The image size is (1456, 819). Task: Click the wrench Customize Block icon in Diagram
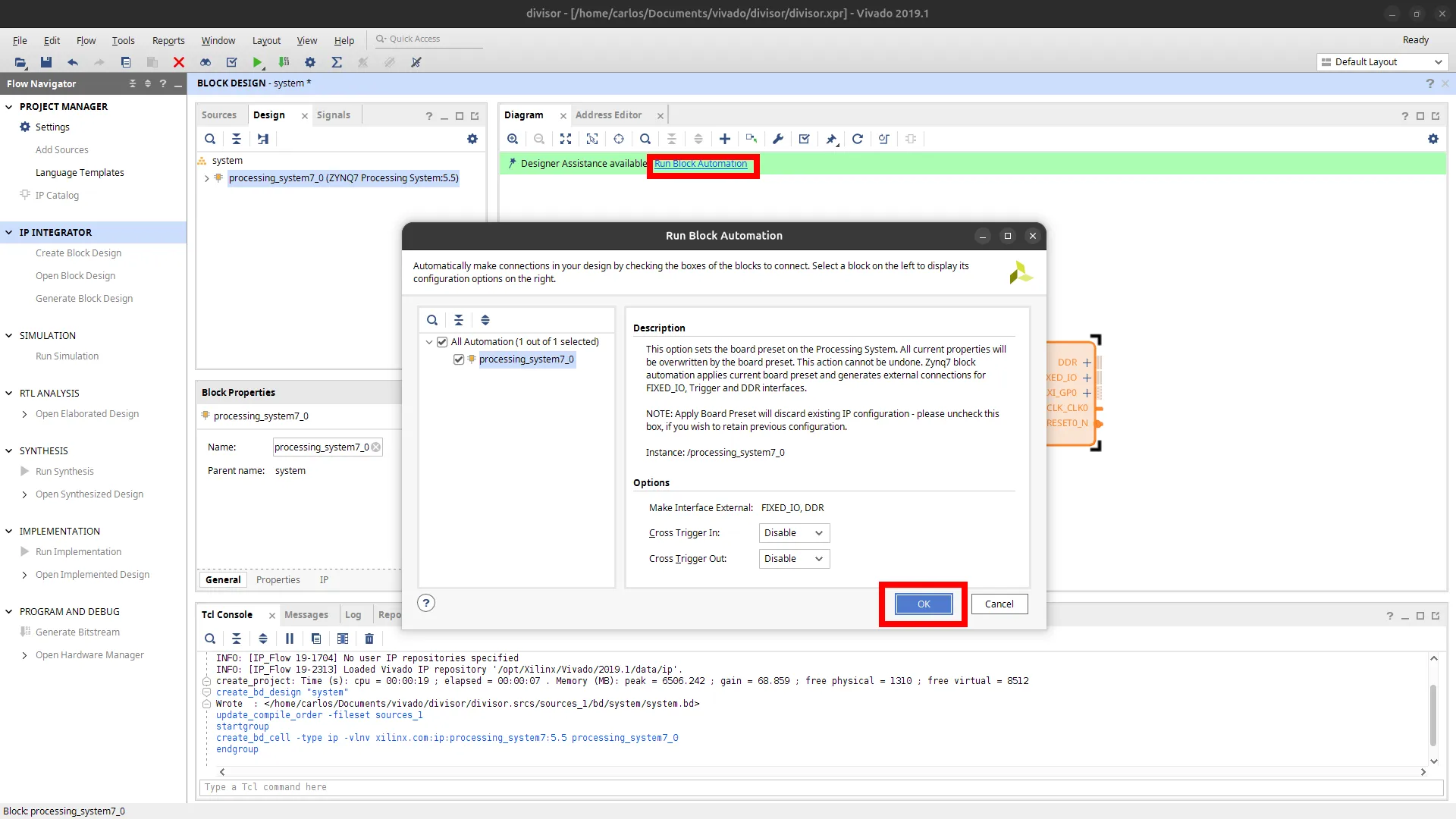(x=778, y=139)
